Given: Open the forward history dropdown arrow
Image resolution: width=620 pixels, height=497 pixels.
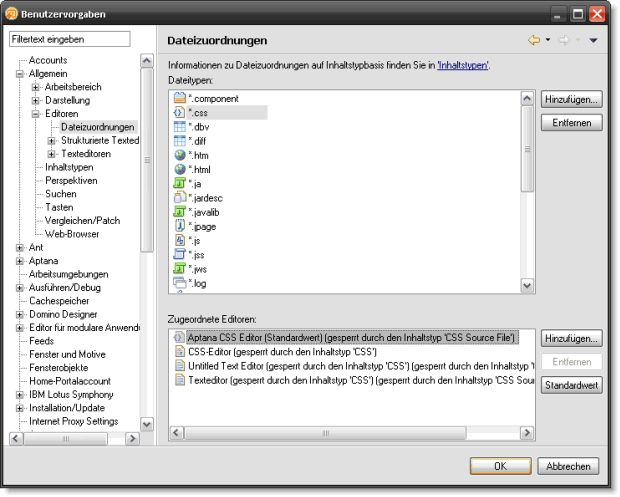Looking at the screenshot, I should click(578, 40).
